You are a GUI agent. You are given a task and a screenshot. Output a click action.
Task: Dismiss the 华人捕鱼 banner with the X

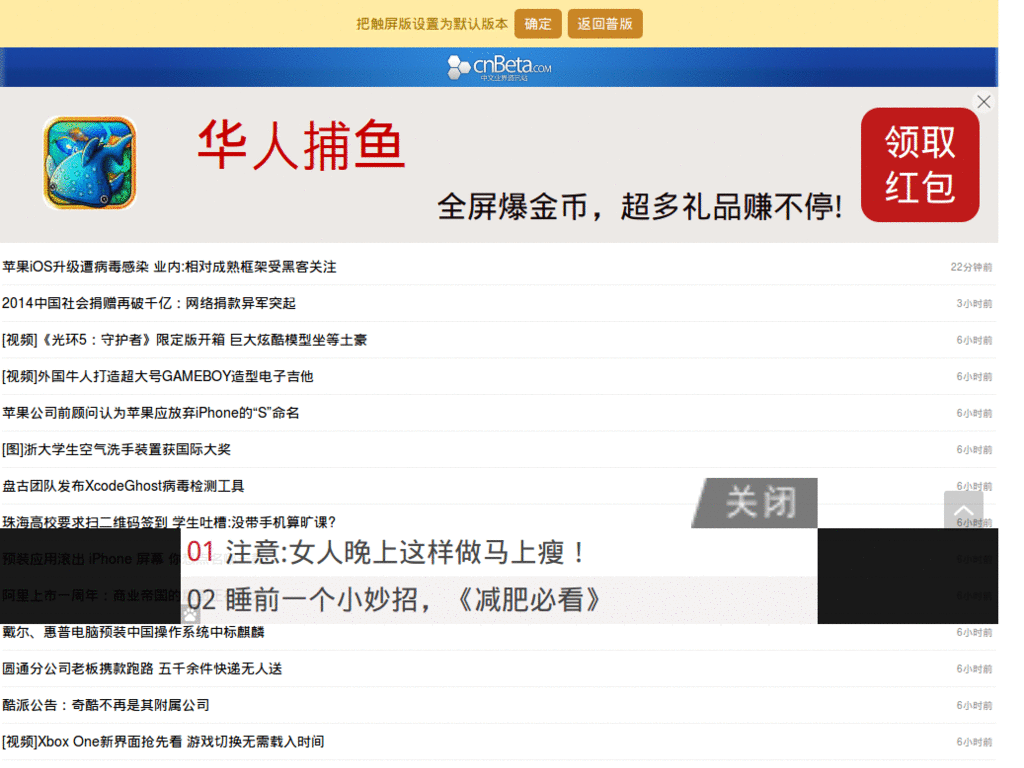tap(983, 101)
